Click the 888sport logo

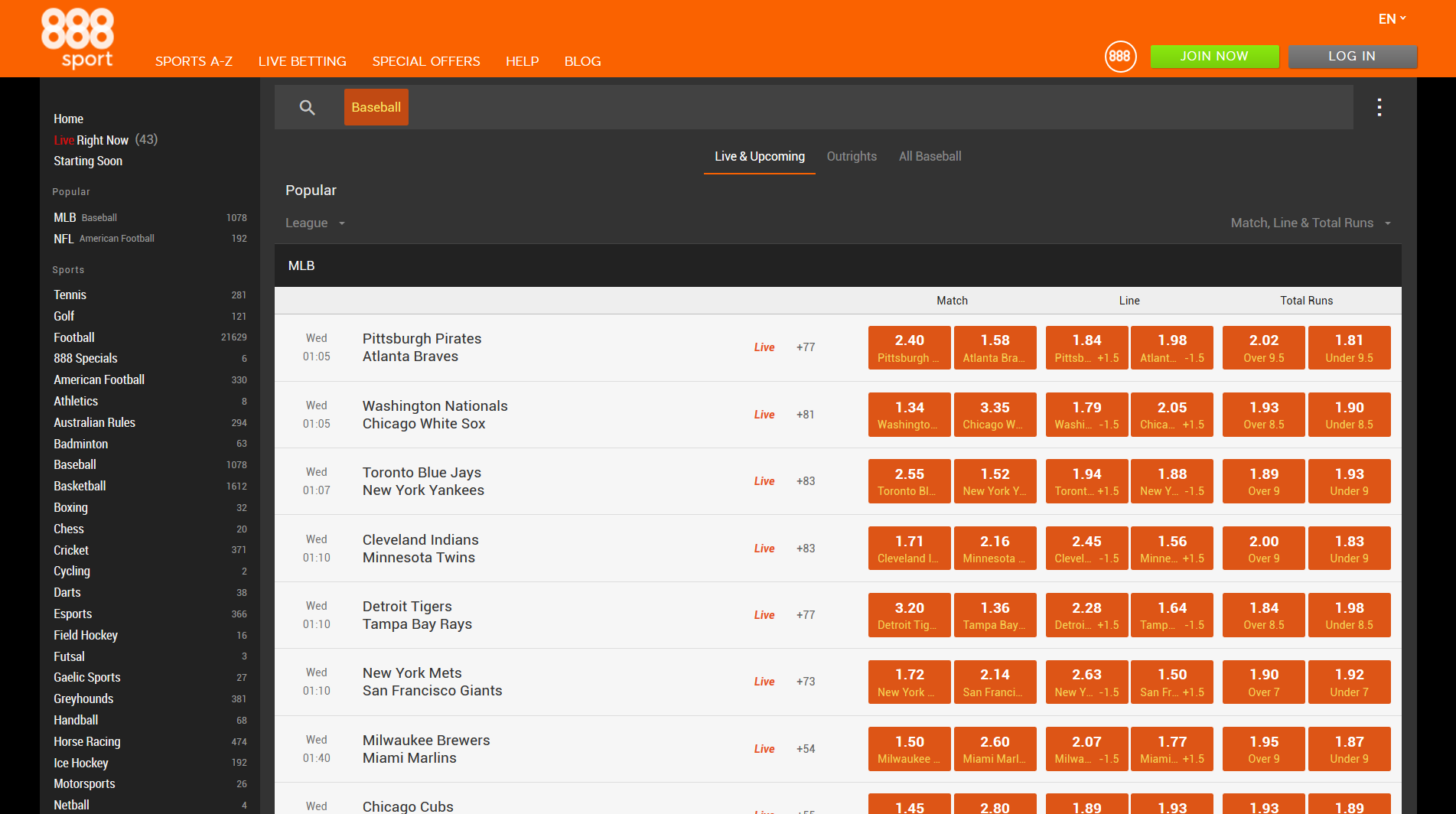[77, 37]
